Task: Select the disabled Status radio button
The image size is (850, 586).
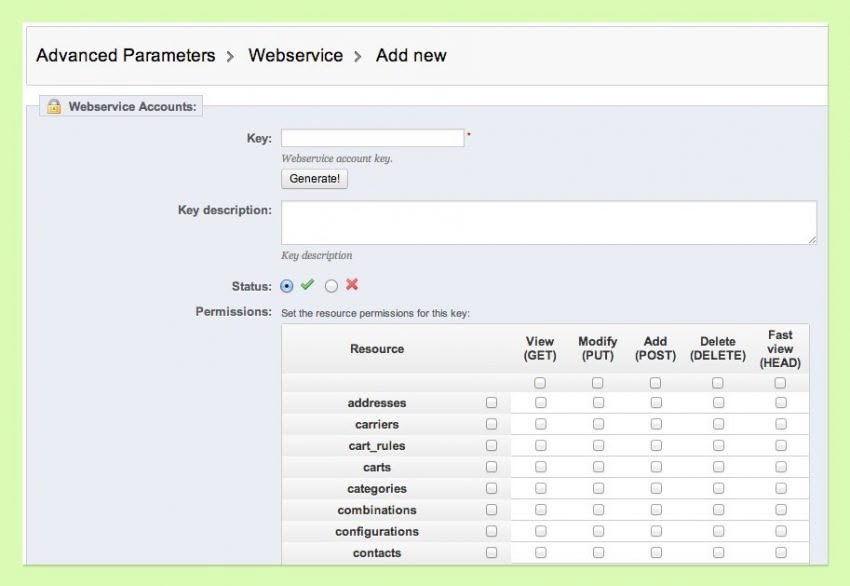Action: click(x=331, y=286)
